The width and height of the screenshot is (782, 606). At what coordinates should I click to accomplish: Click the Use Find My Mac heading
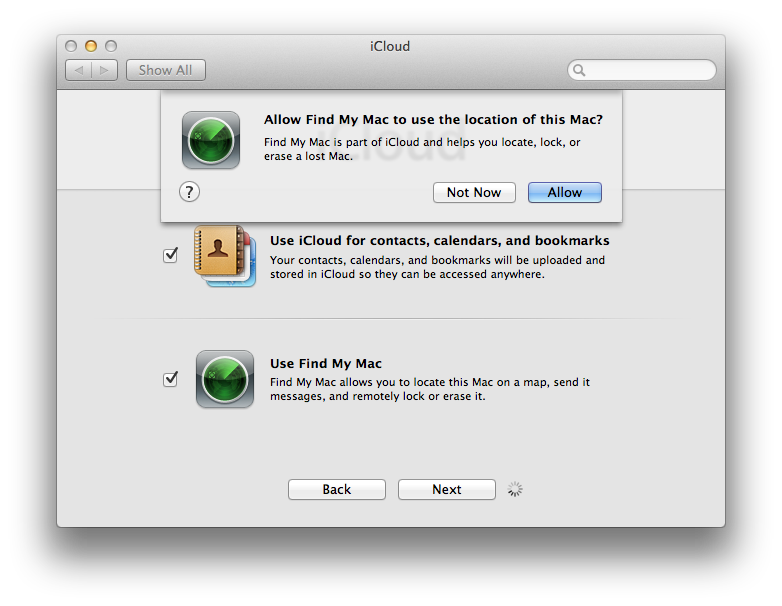(x=326, y=364)
